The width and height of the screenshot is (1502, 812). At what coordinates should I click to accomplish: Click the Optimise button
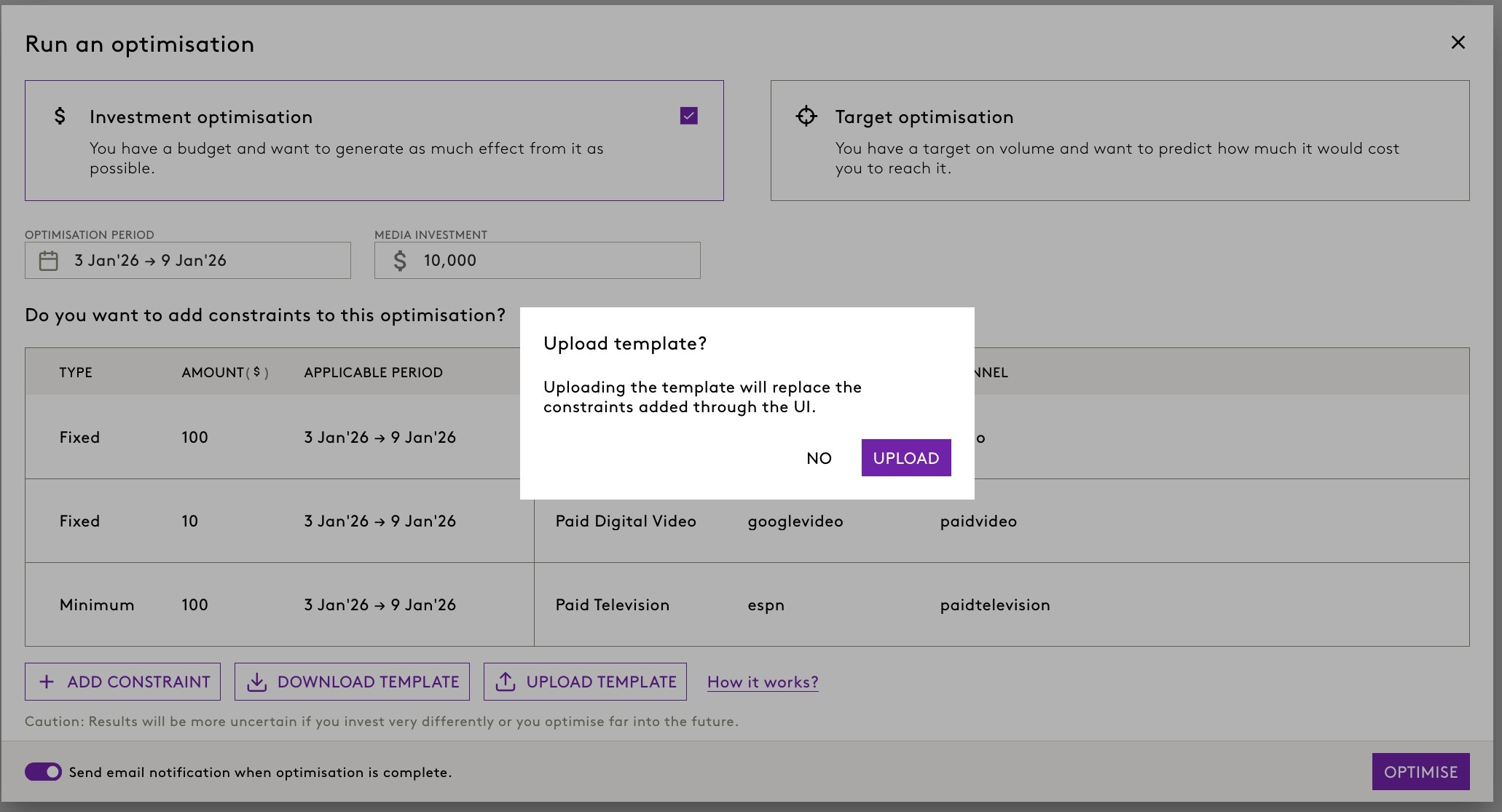[x=1420, y=772]
